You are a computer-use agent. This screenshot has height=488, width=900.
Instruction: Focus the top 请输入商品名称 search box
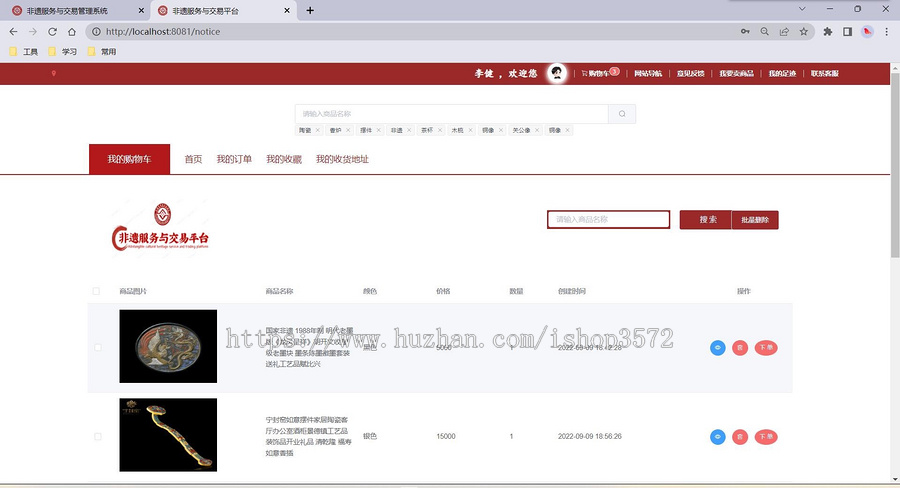click(452, 114)
